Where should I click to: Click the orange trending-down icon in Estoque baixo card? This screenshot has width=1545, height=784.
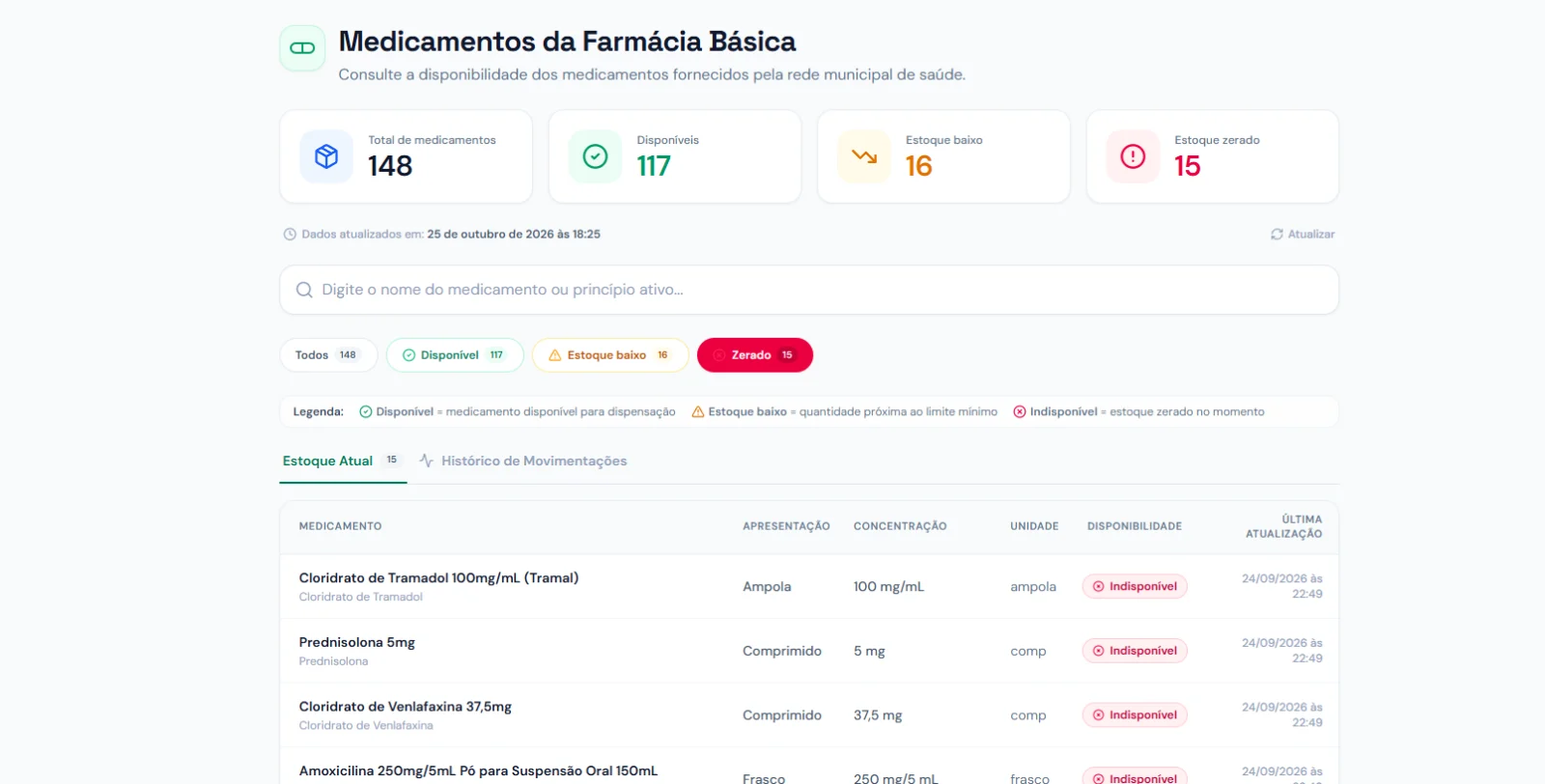pos(864,156)
